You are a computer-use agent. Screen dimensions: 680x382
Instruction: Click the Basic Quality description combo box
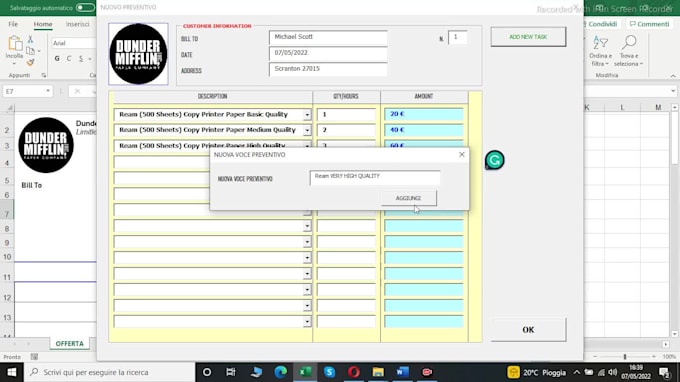[x=212, y=114]
